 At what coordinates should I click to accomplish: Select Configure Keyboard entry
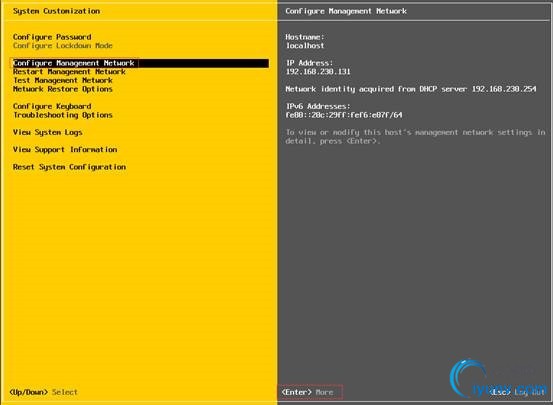coord(52,107)
